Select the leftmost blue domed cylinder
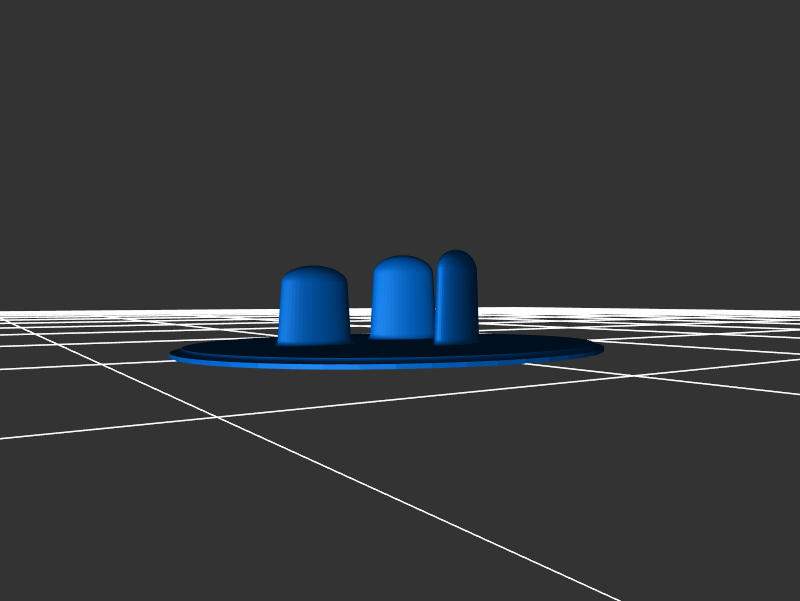 (313, 308)
